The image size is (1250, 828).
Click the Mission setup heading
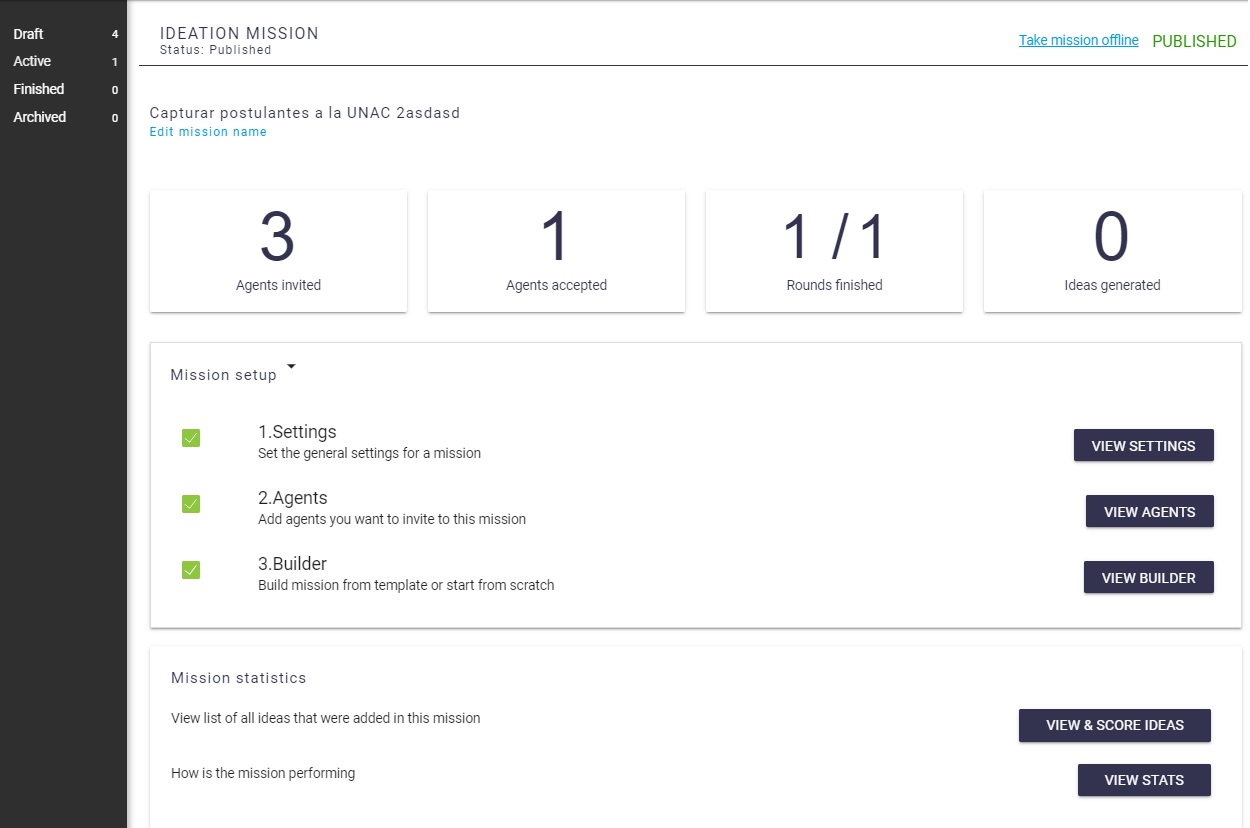(223, 375)
